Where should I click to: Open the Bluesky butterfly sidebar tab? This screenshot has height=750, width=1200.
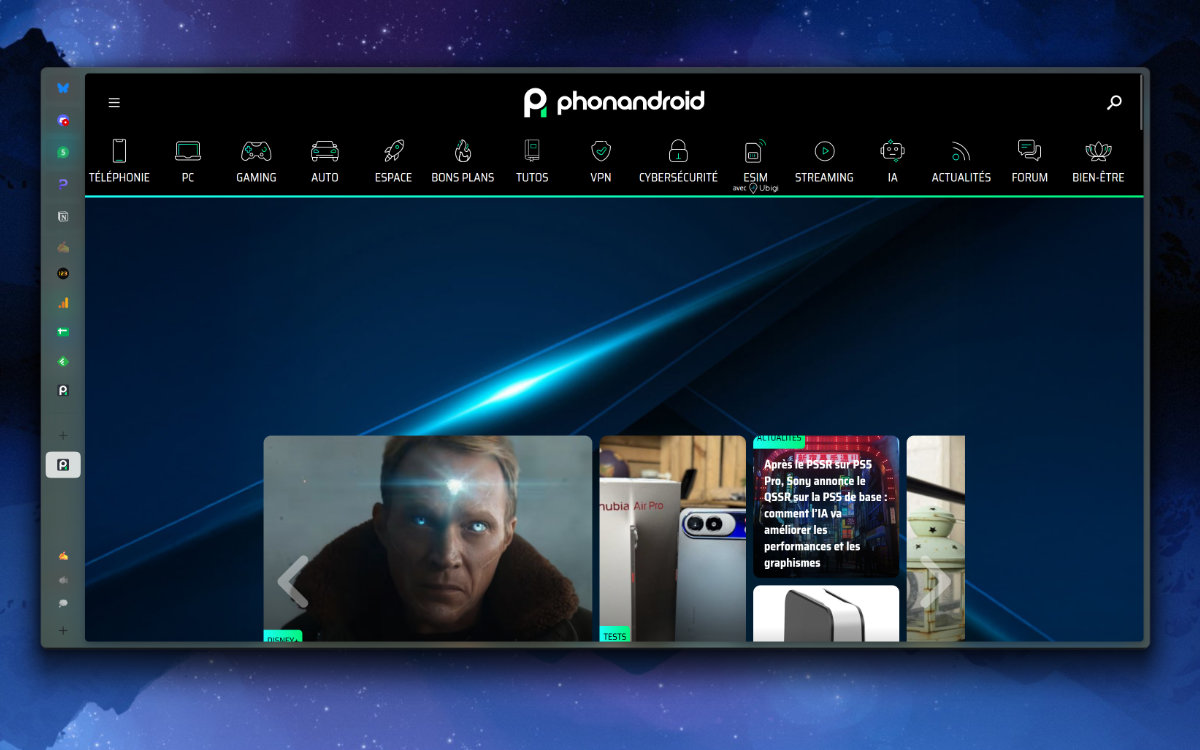pos(63,88)
